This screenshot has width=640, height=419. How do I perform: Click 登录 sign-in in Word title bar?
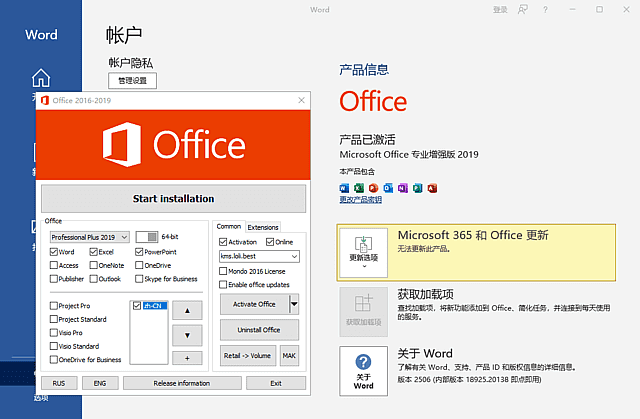500,10
